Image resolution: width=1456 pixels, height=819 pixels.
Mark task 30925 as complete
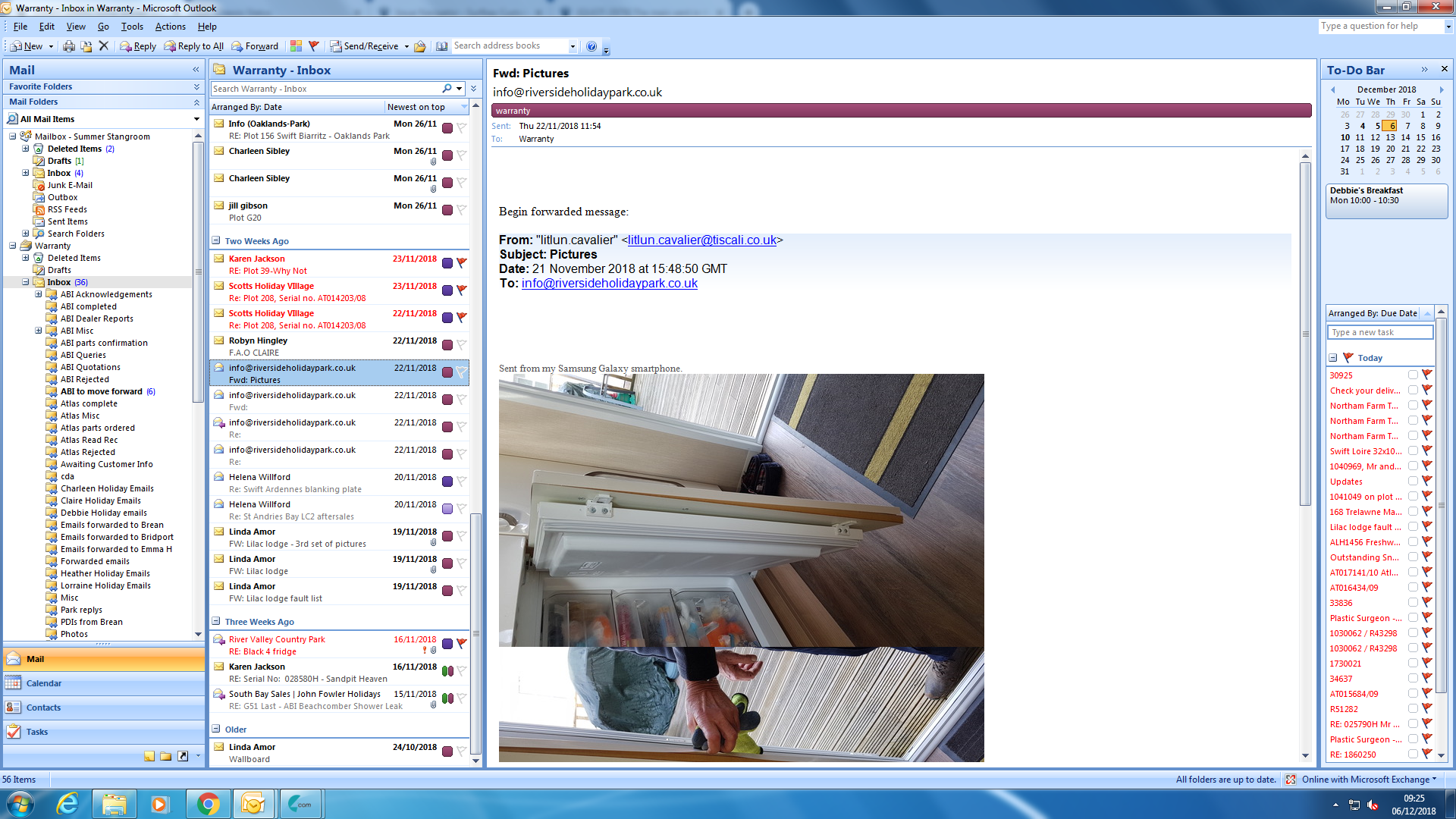[x=1413, y=375]
